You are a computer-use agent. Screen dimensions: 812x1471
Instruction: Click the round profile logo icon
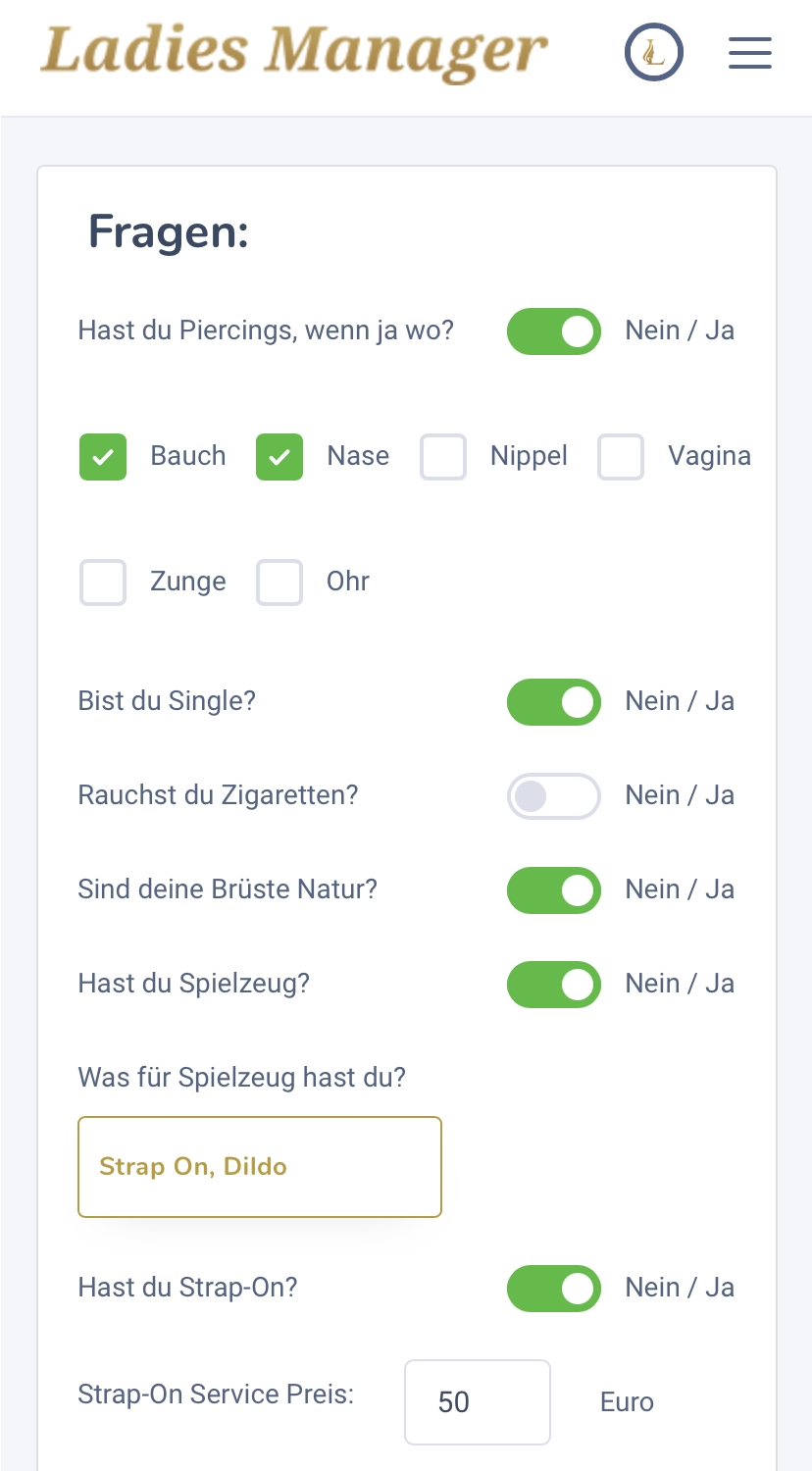pyautogui.click(x=654, y=53)
